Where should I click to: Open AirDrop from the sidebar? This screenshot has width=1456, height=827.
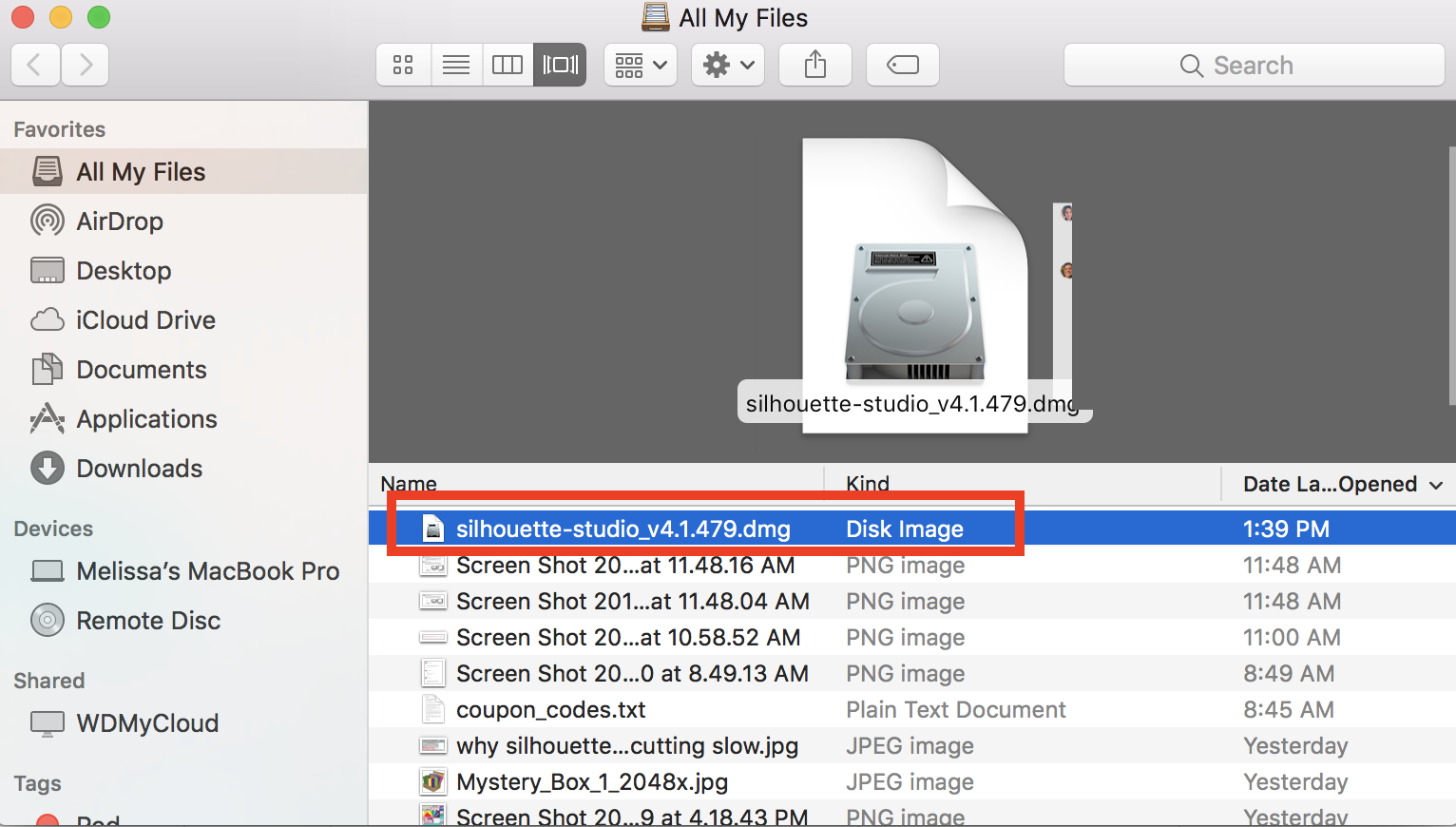[120, 221]
